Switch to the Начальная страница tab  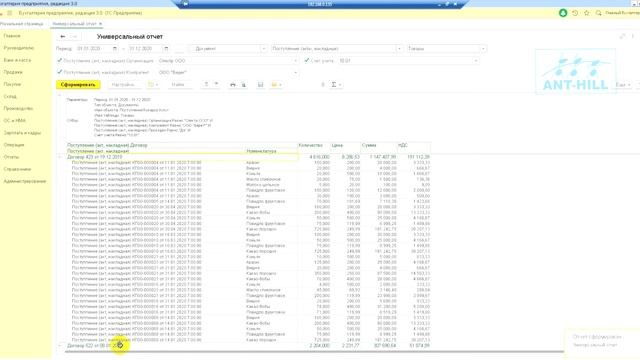[21, 24]
